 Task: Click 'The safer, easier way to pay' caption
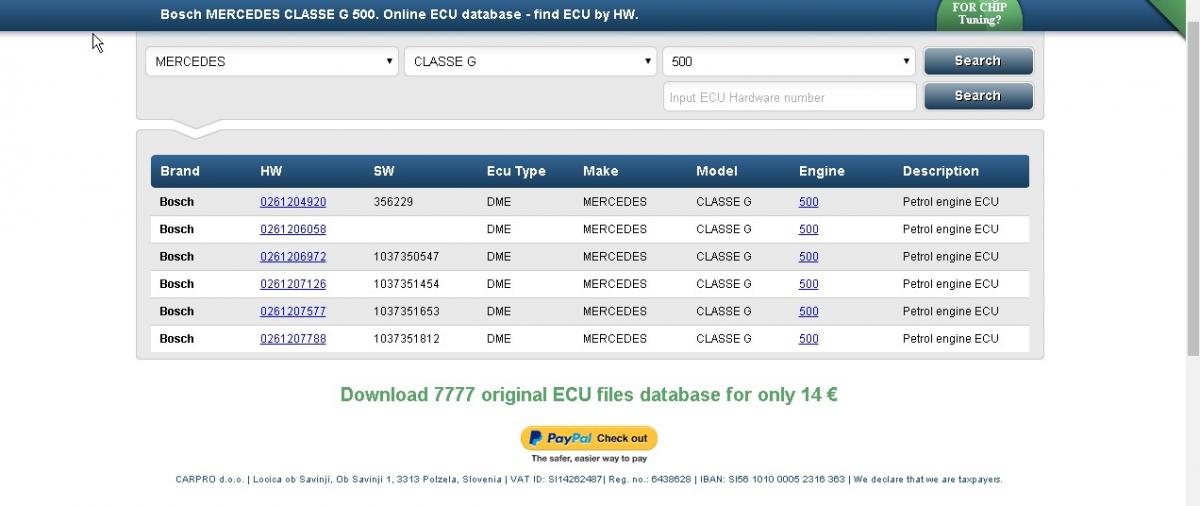coord(589,459)
